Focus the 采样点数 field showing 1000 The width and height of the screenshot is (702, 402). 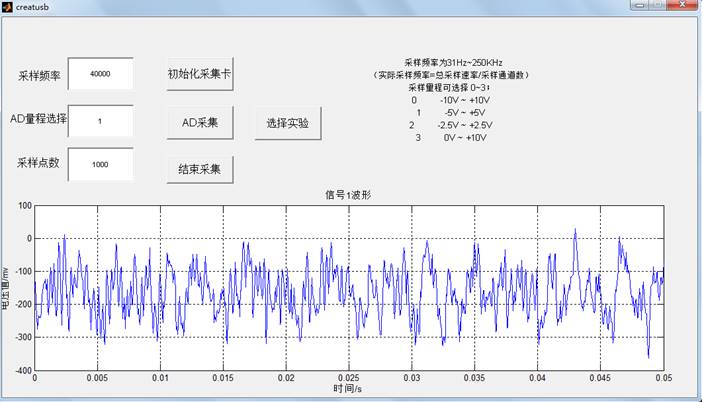tap(100, 165)
